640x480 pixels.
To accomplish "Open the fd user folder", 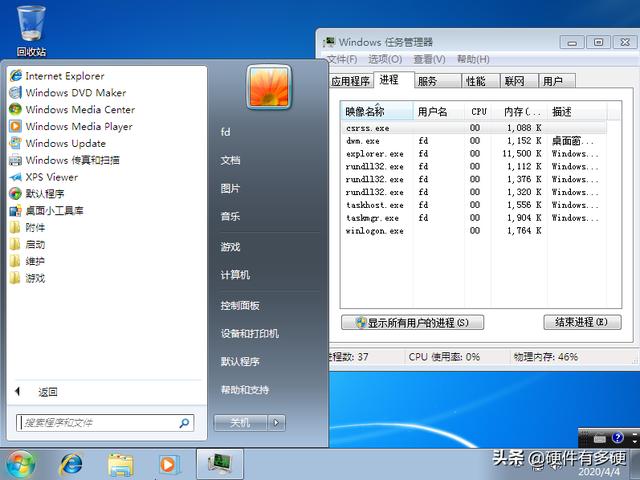I will click(225, 132).
